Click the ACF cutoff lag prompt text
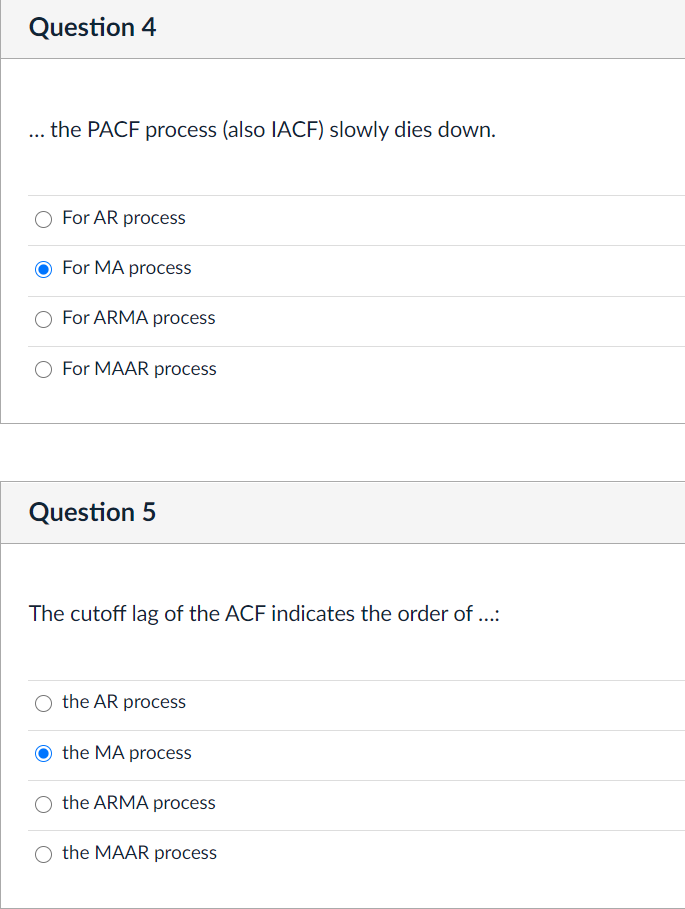Viewport: 685px width, 909px height. click(x=264, y=614)
